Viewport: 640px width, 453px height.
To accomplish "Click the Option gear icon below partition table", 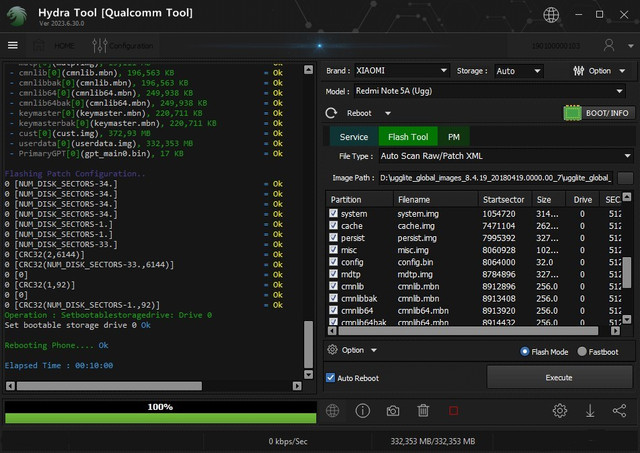I will pos(332,350).
